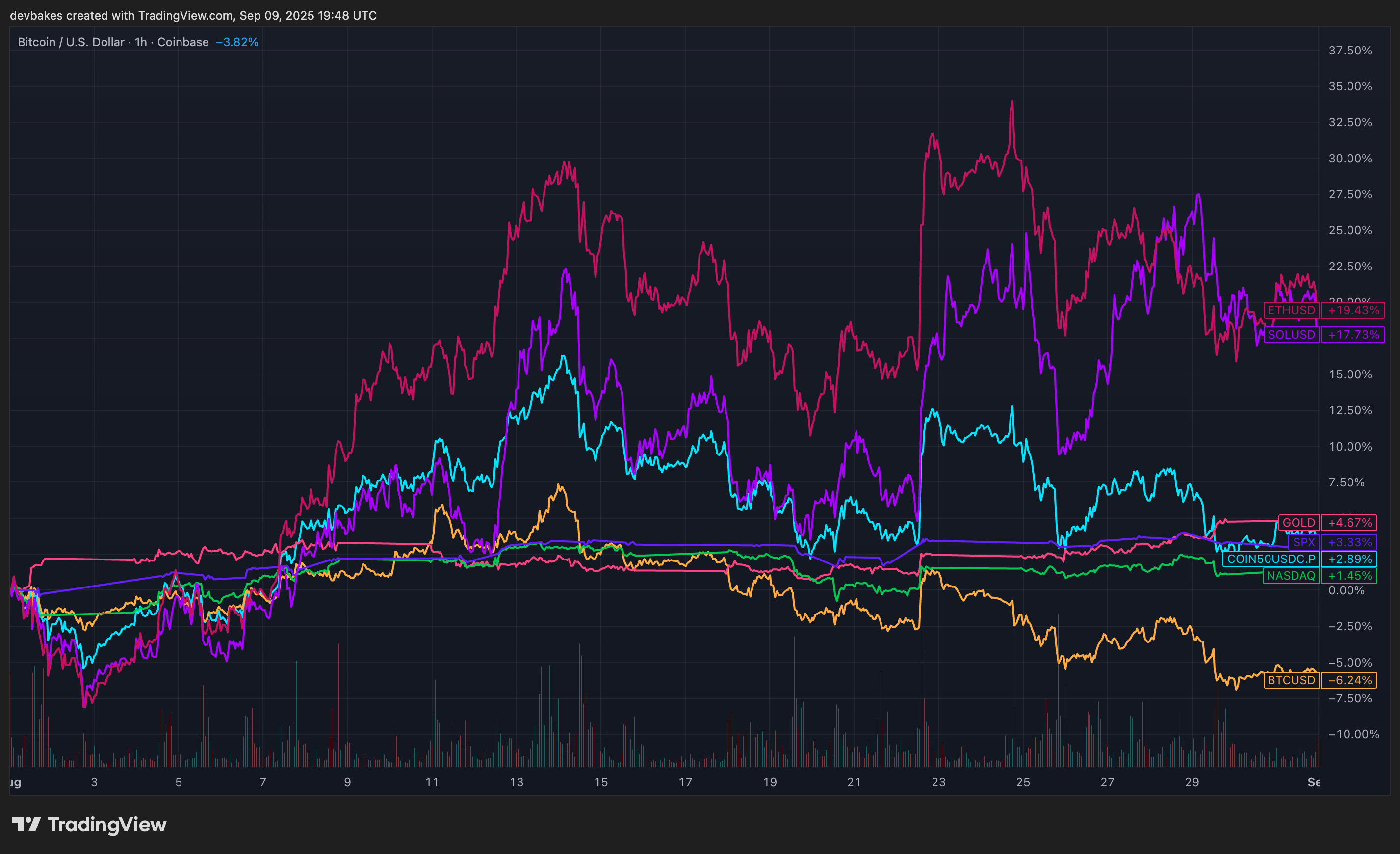Click the SPX series label
The height and width of the screenshot is (854, 1400).
1303,542
